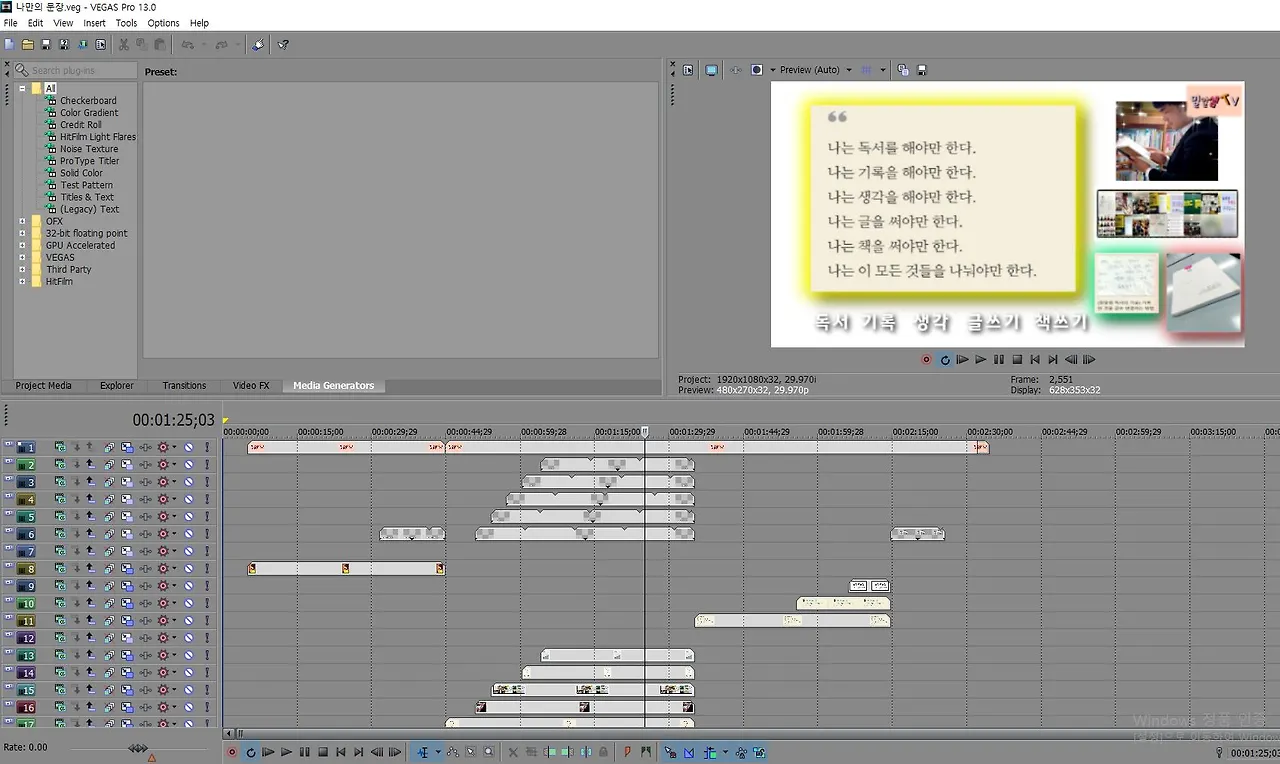This screenshot has height=764, width=1280.
Task: Click the record button in the timeline transport
Action: tap(232, 752)
